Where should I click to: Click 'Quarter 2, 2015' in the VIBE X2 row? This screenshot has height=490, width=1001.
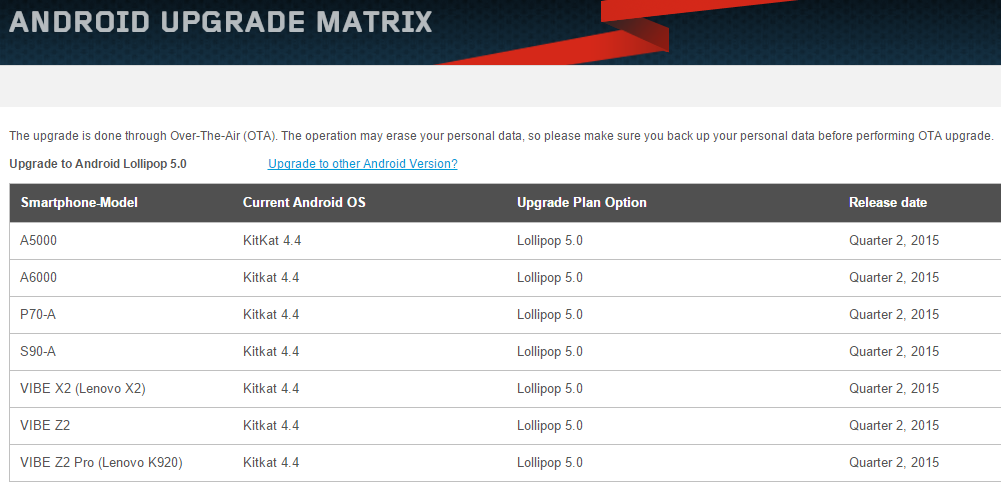point(894,389)
